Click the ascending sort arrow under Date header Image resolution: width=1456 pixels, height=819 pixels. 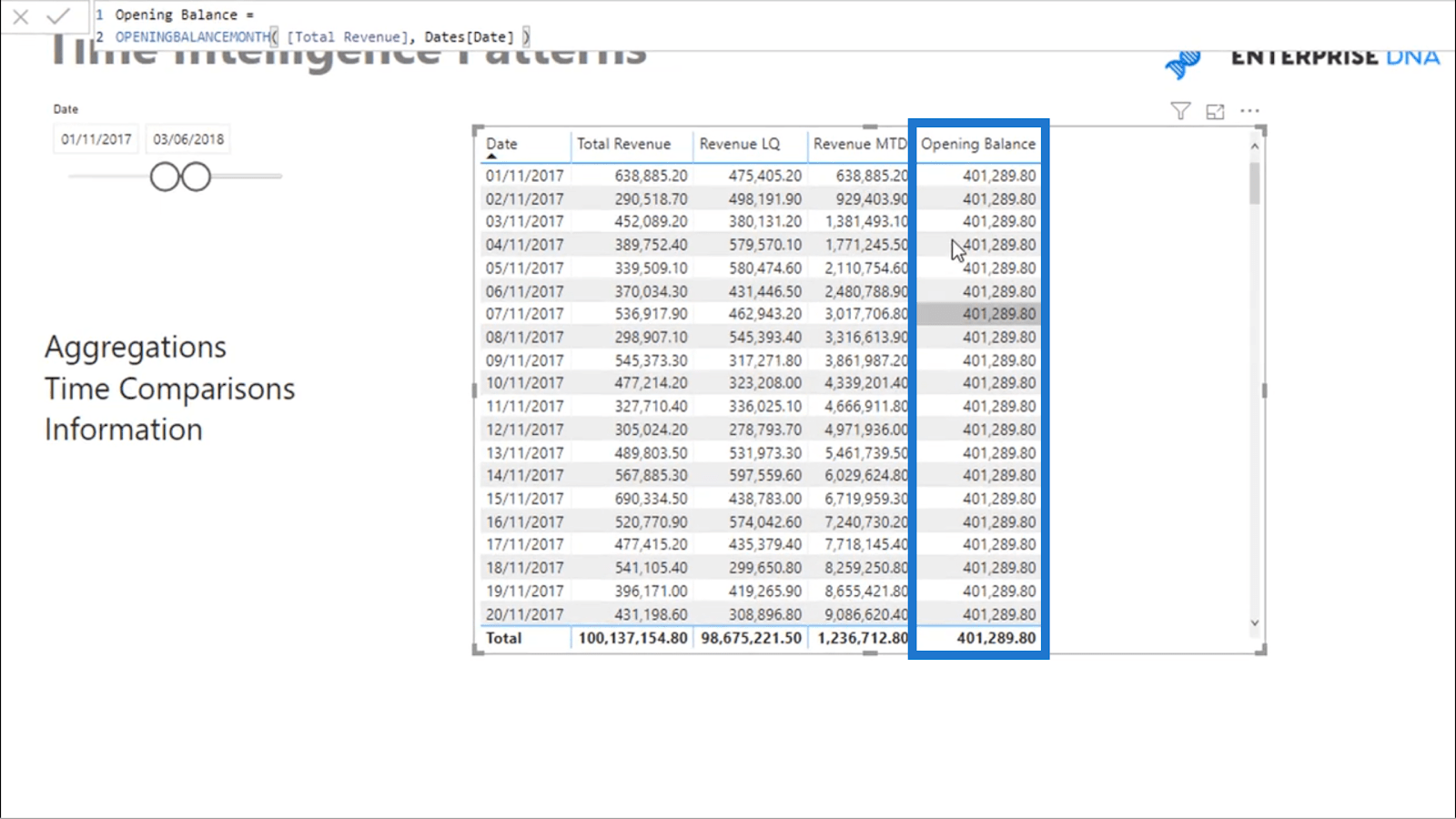[x=492, y=157]
